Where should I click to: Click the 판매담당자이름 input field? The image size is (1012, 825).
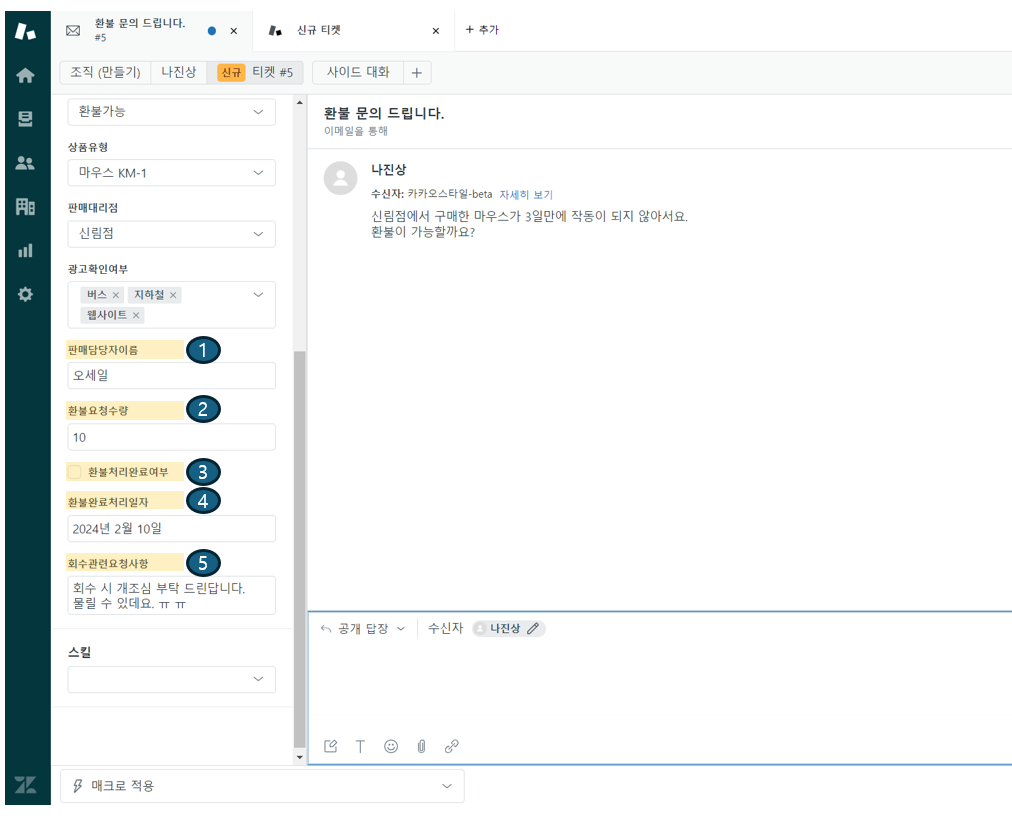point(171,376)
